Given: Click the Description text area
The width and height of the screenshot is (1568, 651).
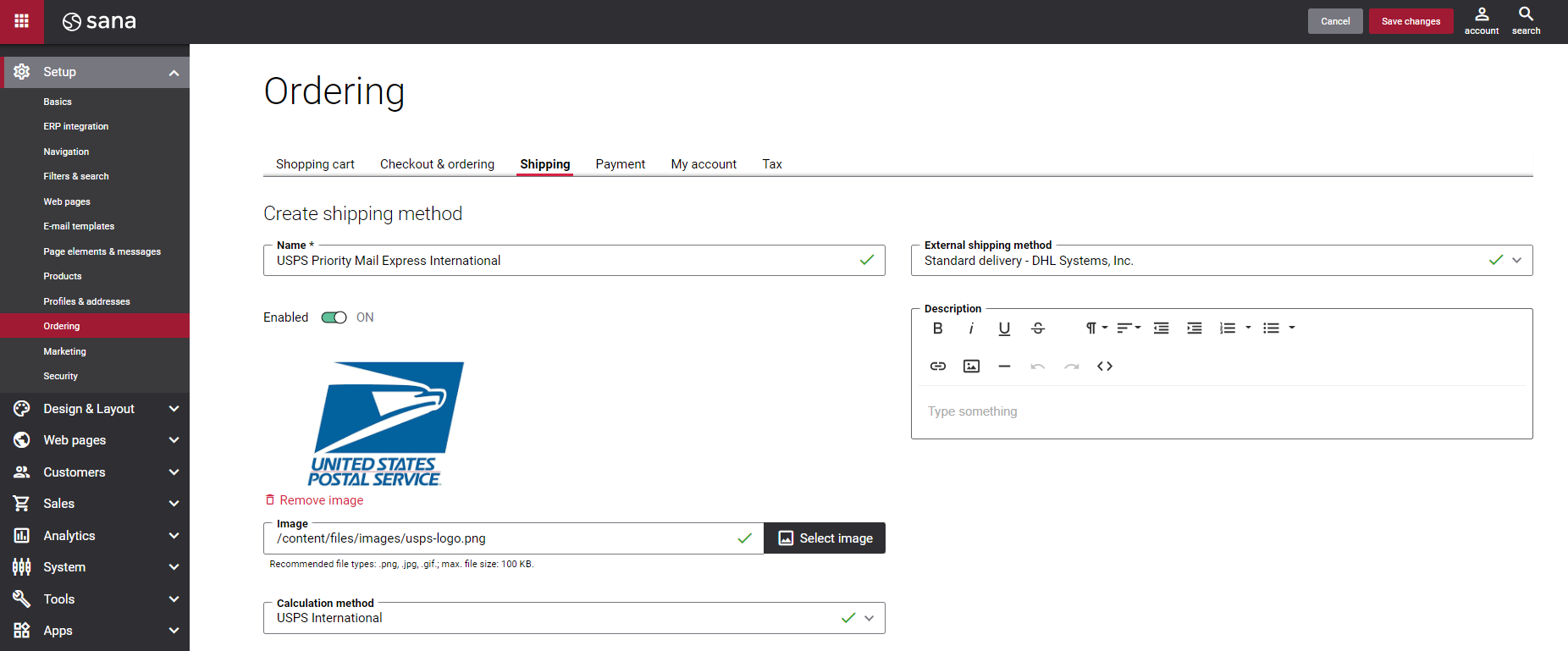Looking at the screenshot, I should coord(1222,412).
